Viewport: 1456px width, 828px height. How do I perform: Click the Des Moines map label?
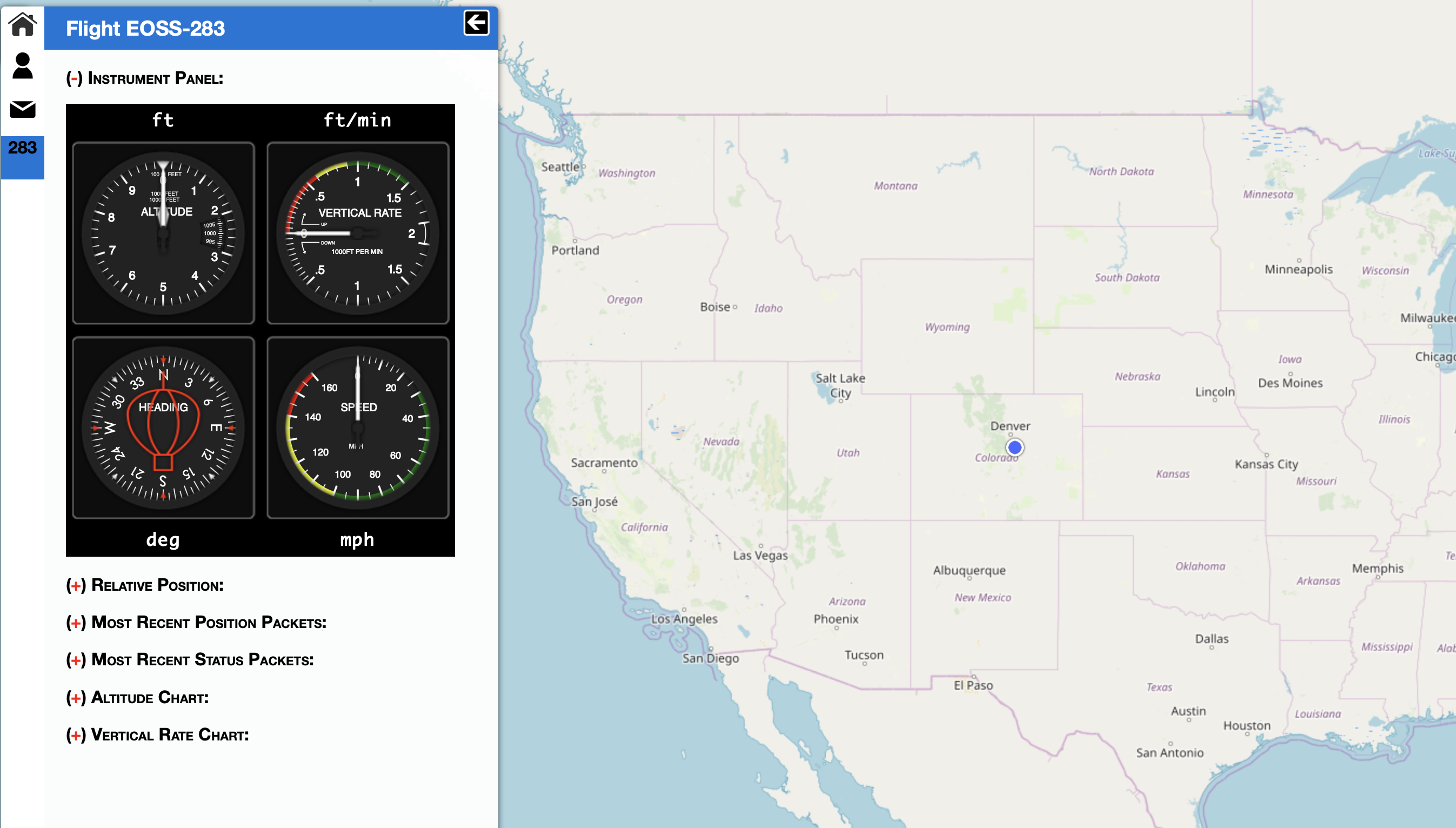coord(1290,383)
